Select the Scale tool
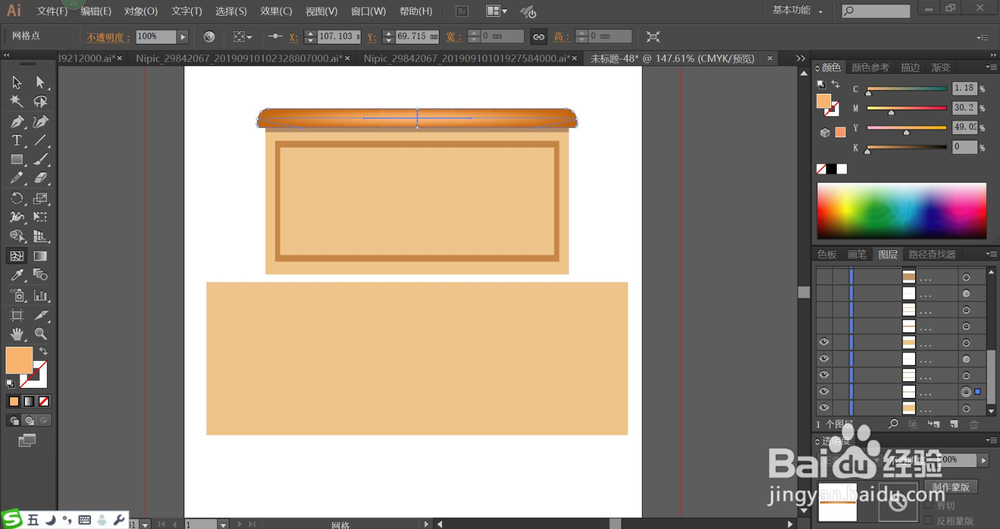The height and width of the screenshot is (529, 1000). coord(40,198)
